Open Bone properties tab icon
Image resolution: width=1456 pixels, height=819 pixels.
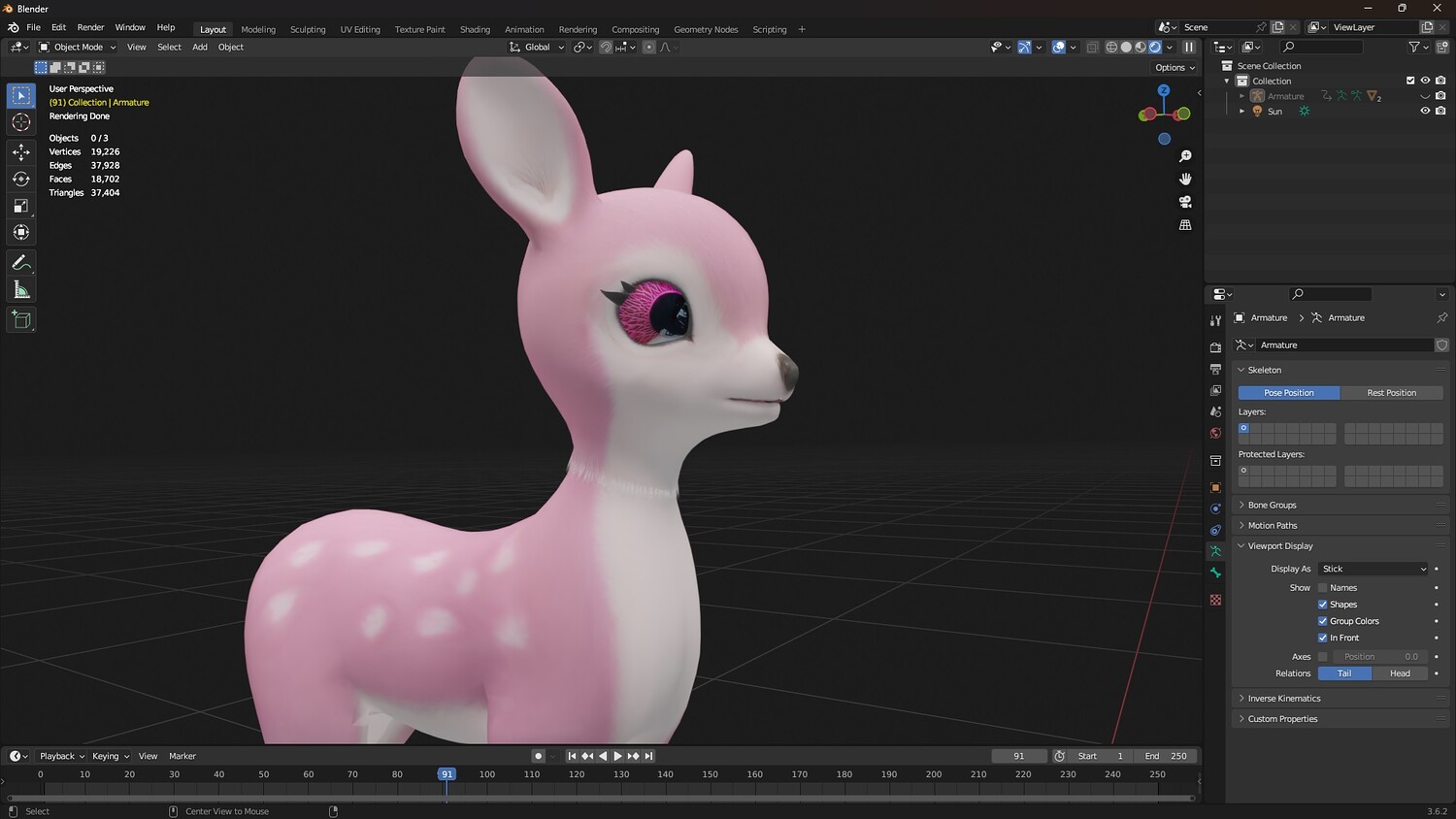pos(1215,573)
